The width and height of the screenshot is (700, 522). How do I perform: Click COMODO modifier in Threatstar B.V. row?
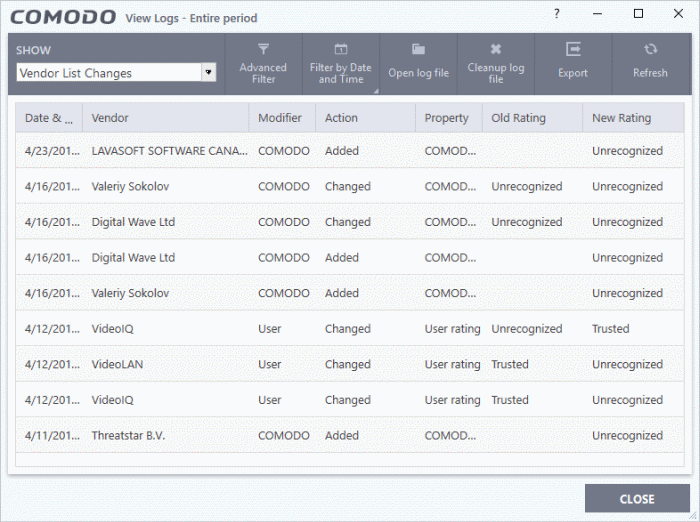tap(284, 435)
